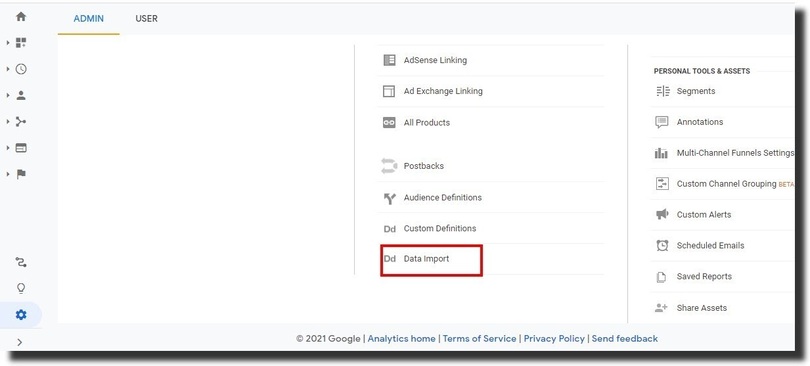Click the Share Assets person icon

[661, 308]
